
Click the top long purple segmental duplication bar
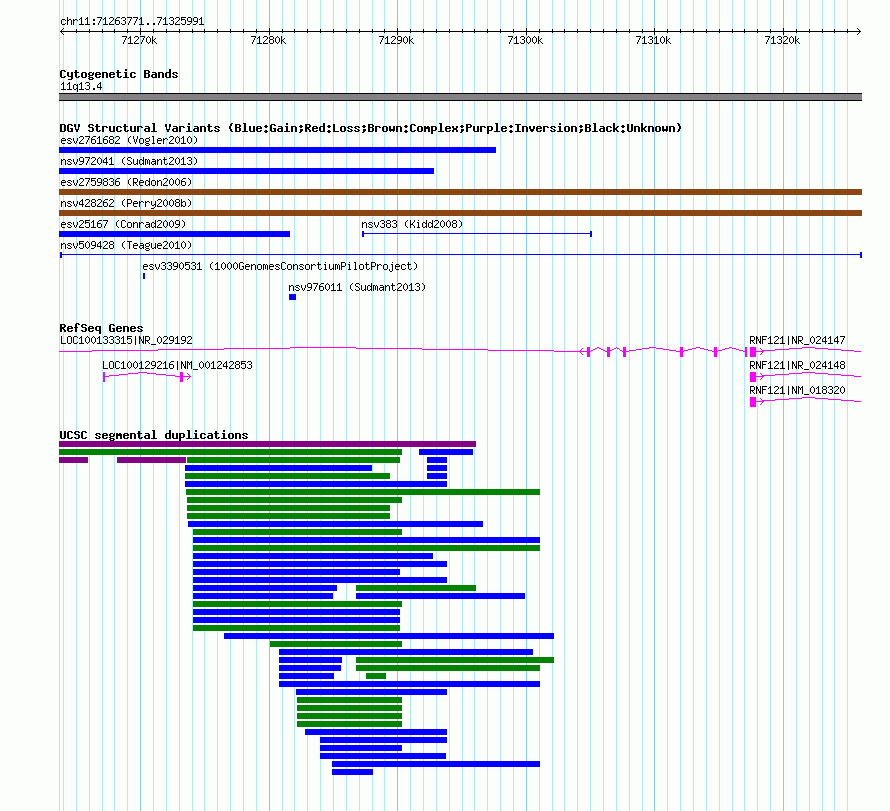[x=267, y=444]
